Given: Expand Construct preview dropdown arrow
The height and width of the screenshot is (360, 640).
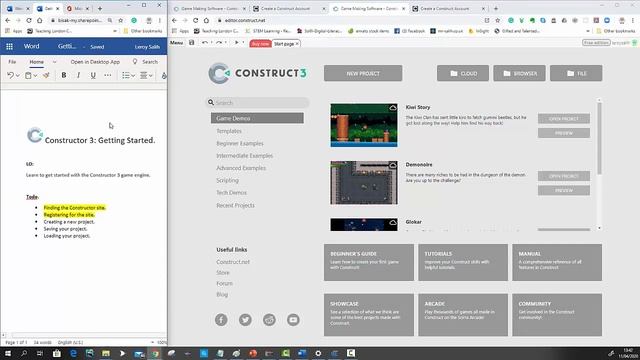Looking at the screenshot, I should click(x=243, y=42).
